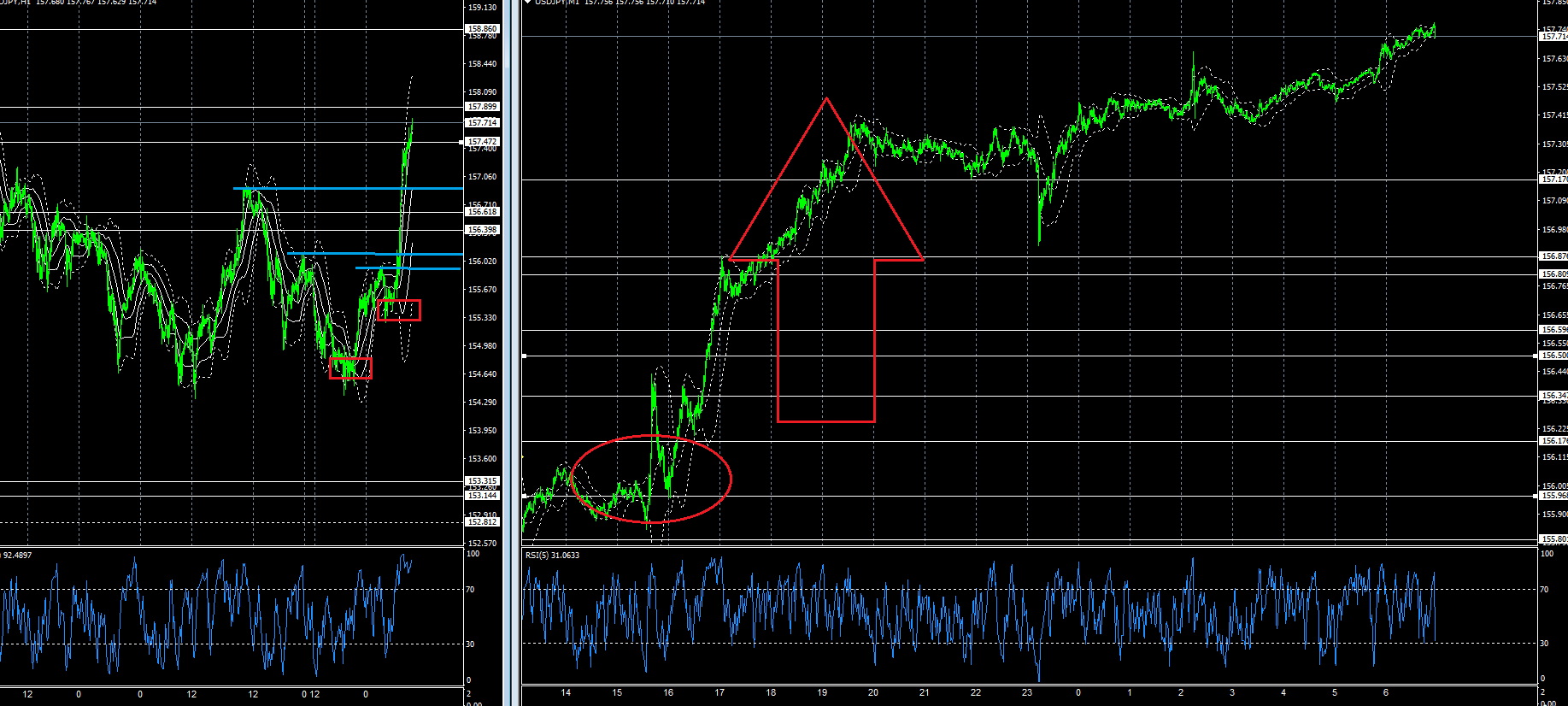The width and height of the screenshot is (1568, 706).
Task: Select the 156.618 price level label
Action: point(482,212)
